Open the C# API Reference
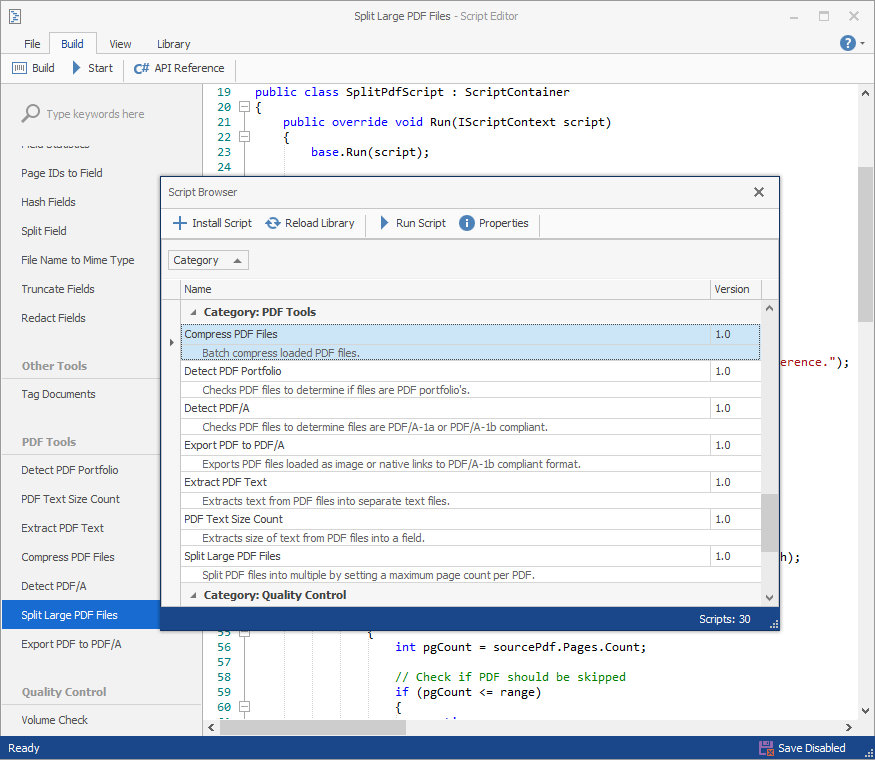The image size is (875, 760). (x=141, y=68)
